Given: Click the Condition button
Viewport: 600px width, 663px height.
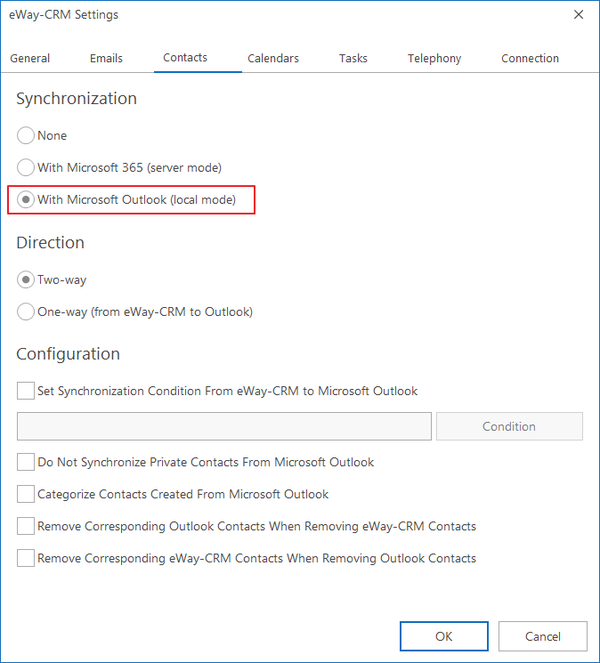Looking at the screenshot, I should (x=510, y=426).
